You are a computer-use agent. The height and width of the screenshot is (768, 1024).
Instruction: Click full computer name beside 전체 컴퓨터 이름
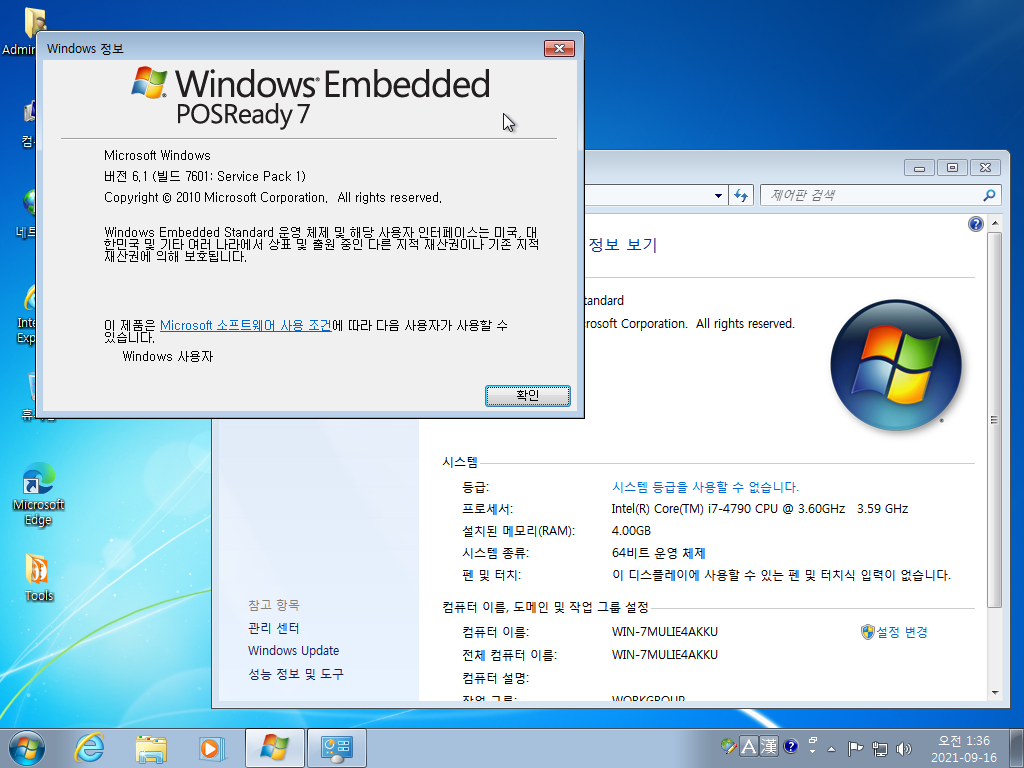(x=665, y=655)
